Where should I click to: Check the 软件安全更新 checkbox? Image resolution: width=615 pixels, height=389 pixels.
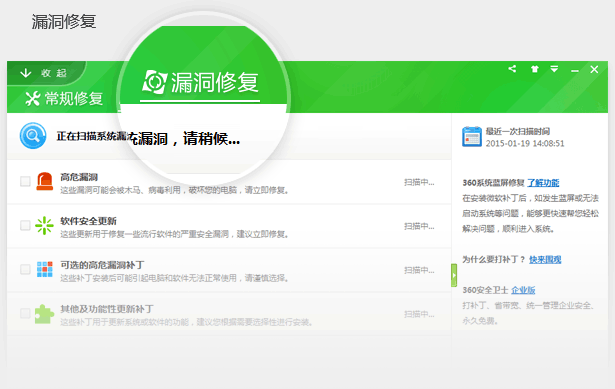25,225
